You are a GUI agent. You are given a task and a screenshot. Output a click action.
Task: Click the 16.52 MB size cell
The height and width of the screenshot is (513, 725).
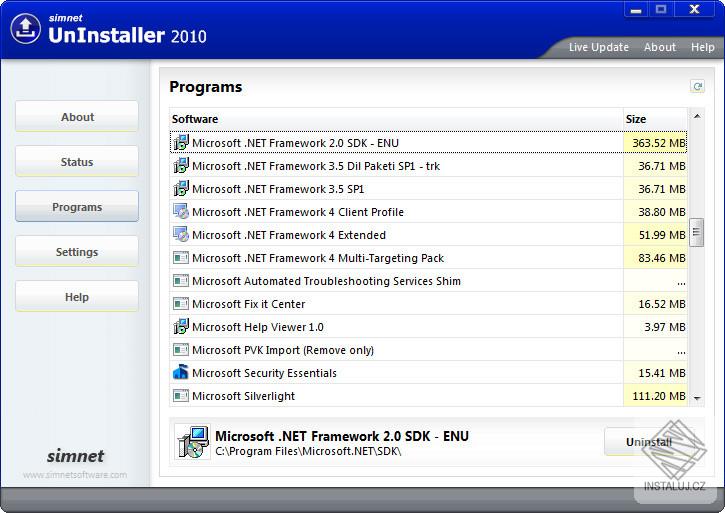(x=655, y=304)
